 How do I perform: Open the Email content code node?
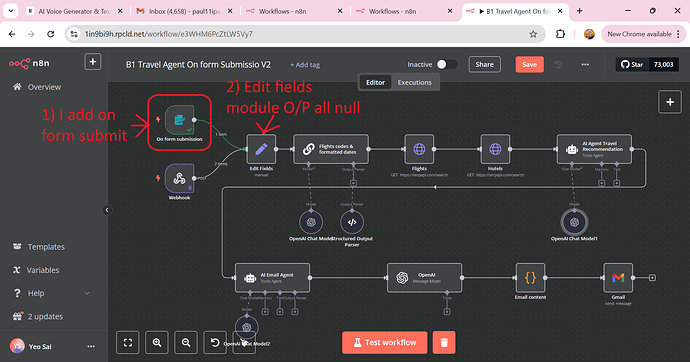click(530, 278)
